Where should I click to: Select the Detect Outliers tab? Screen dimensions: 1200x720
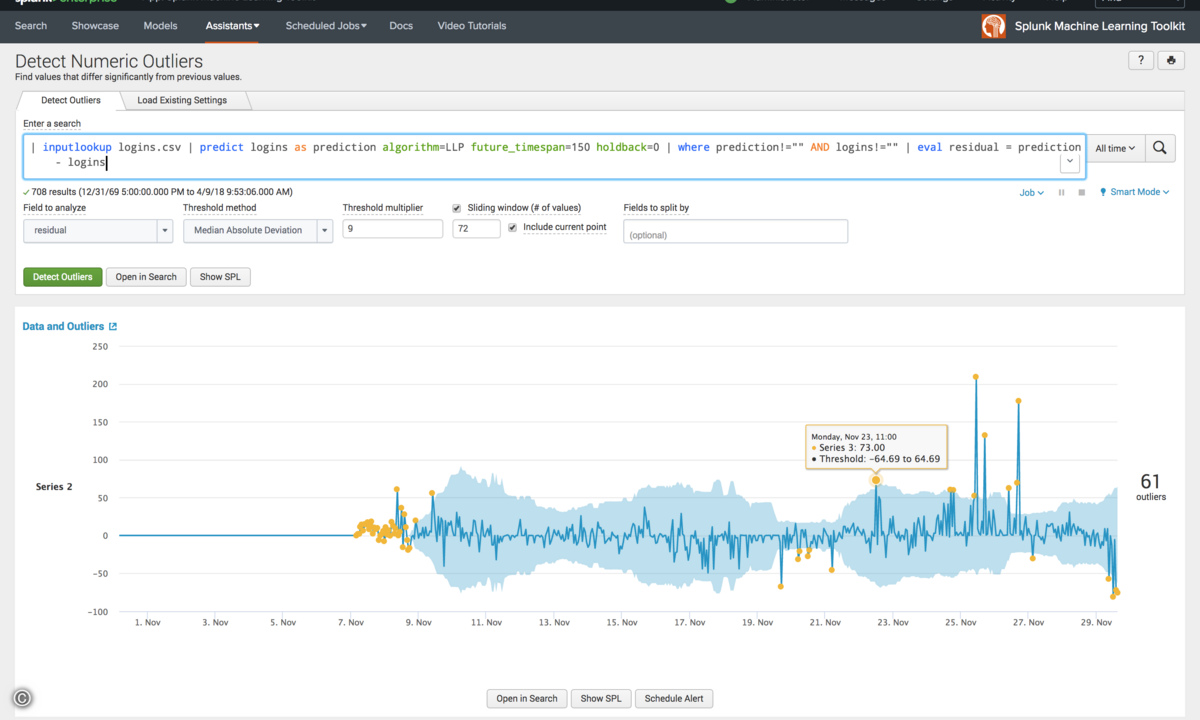click(x=70, y=100)
